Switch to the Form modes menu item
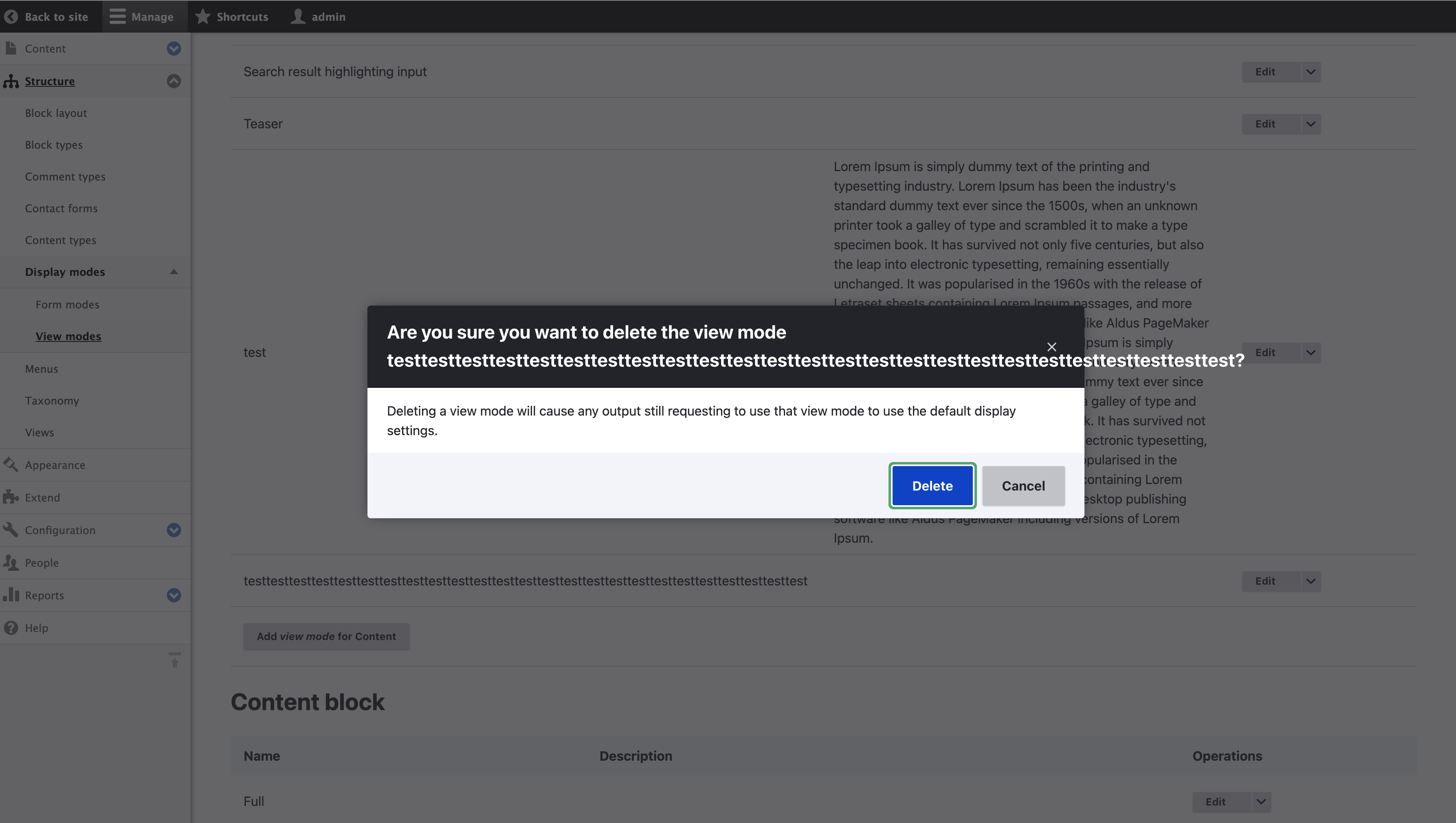This screenshot has height=823, width=1456. pyautogui.click(x=67, y=304)
